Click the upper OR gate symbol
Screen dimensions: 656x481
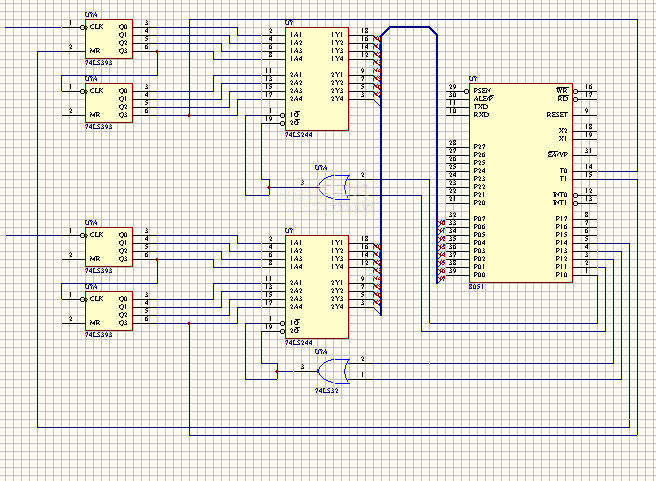pos(332,185)
